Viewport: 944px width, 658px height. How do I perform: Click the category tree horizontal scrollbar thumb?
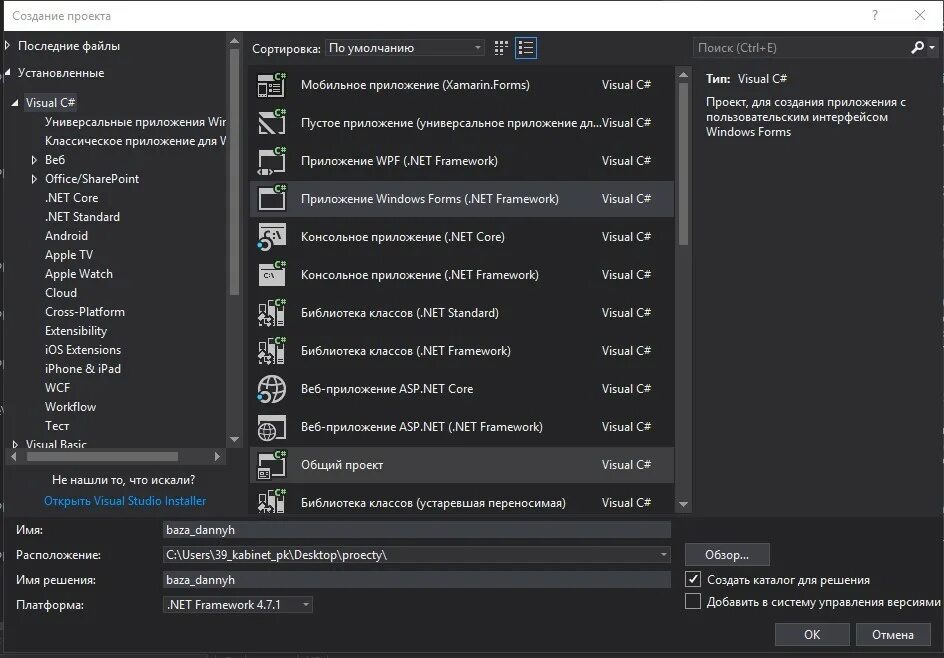(102, 457)
